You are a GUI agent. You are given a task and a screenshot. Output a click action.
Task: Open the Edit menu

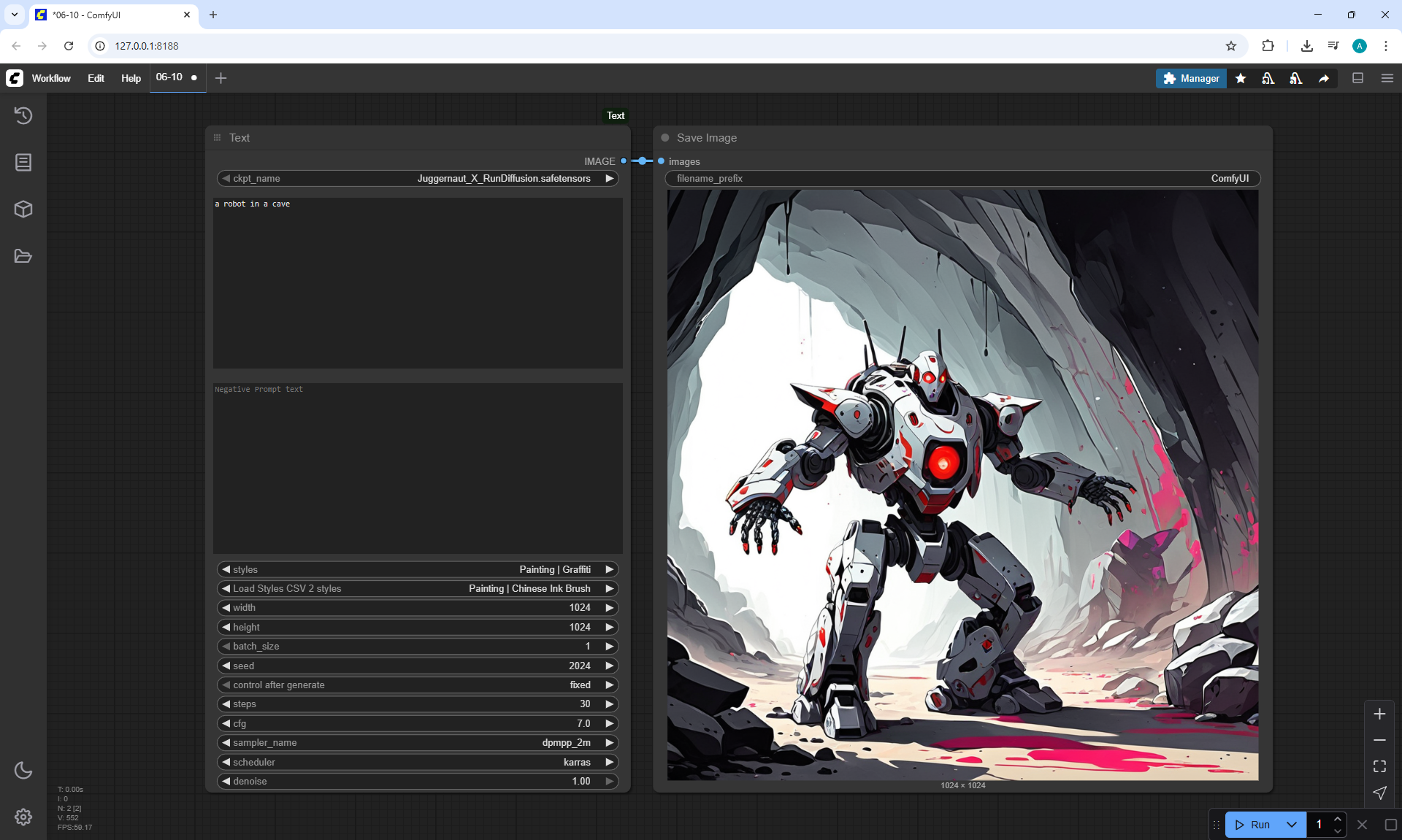click(96, 78)
